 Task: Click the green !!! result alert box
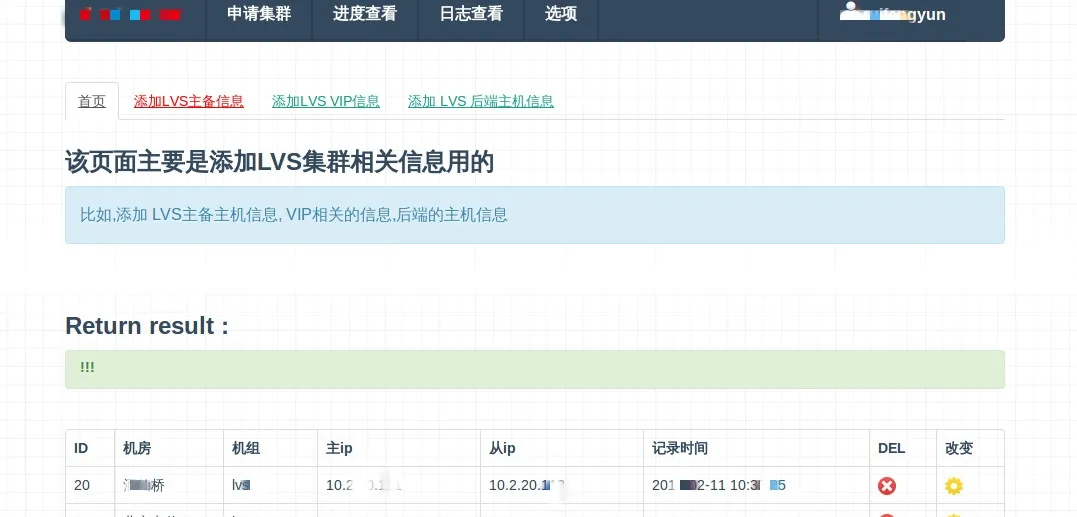[534, 369]
